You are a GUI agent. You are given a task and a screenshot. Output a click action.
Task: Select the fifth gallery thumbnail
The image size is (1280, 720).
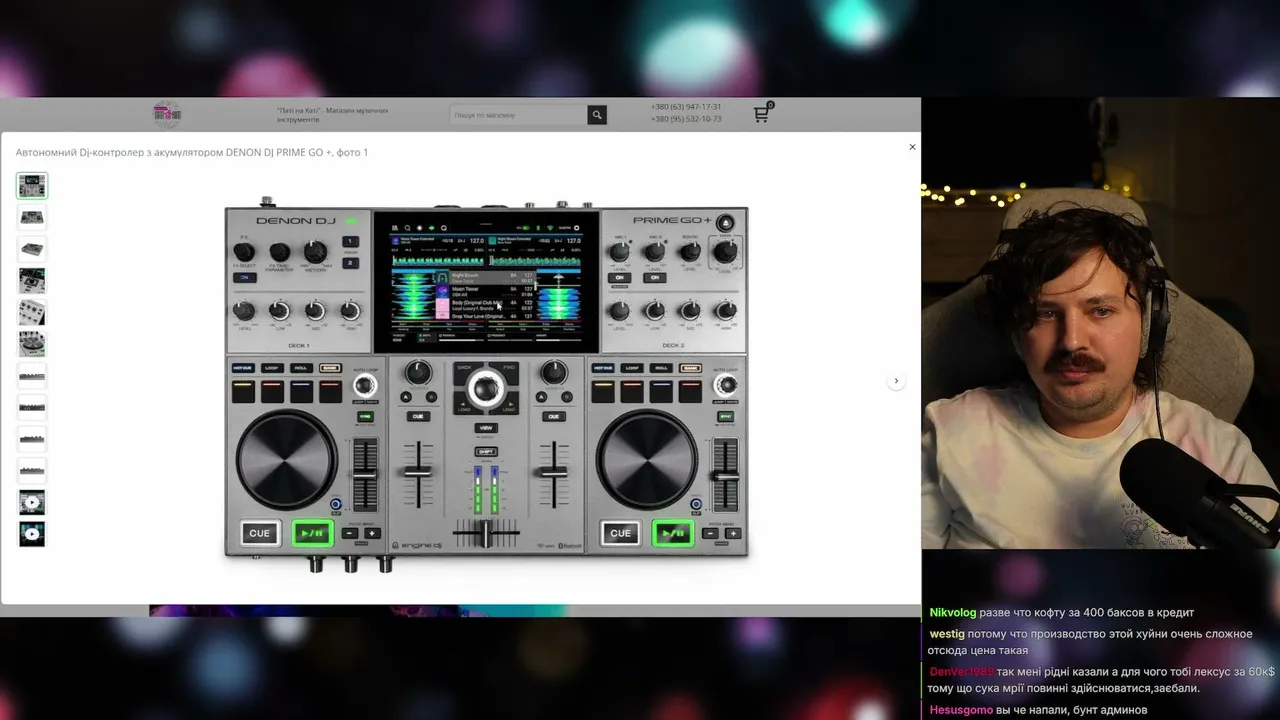32,312
